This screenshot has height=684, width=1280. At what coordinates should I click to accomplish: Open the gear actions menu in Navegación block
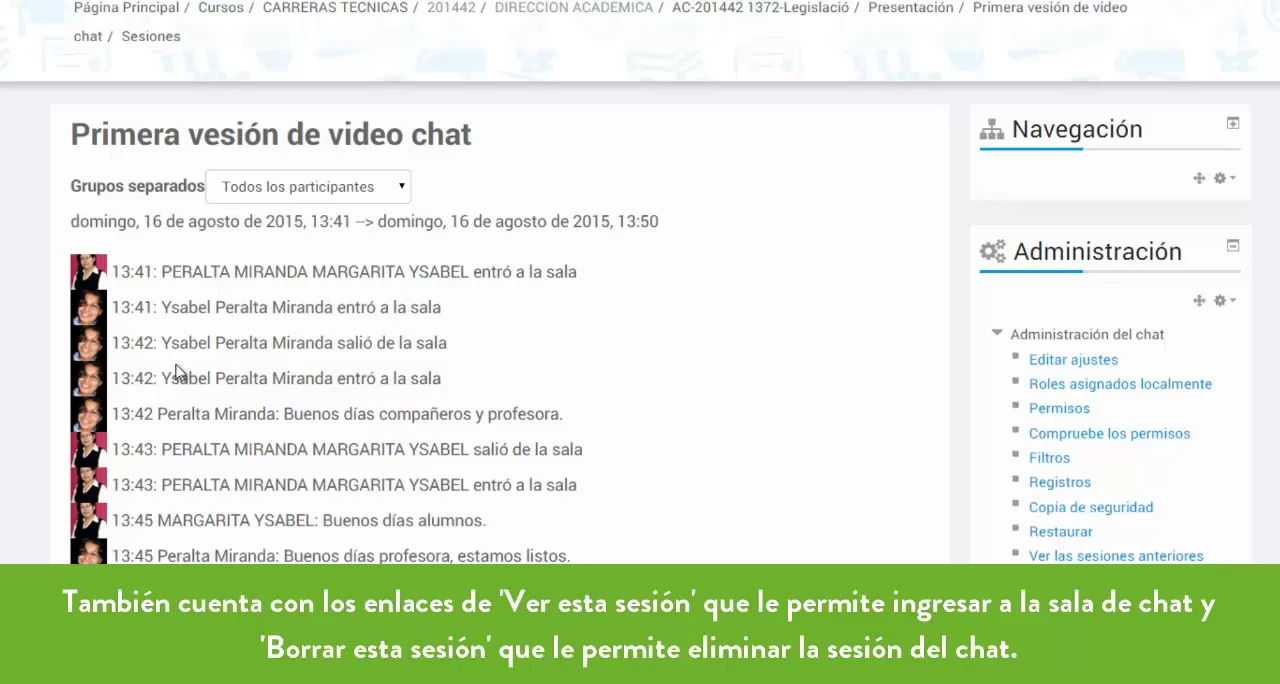click(1224, 178)
